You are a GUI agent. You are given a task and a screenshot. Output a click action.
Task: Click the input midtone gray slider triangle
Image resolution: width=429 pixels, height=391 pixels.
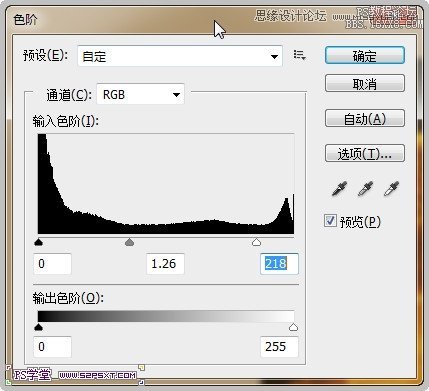click(129, 242)
